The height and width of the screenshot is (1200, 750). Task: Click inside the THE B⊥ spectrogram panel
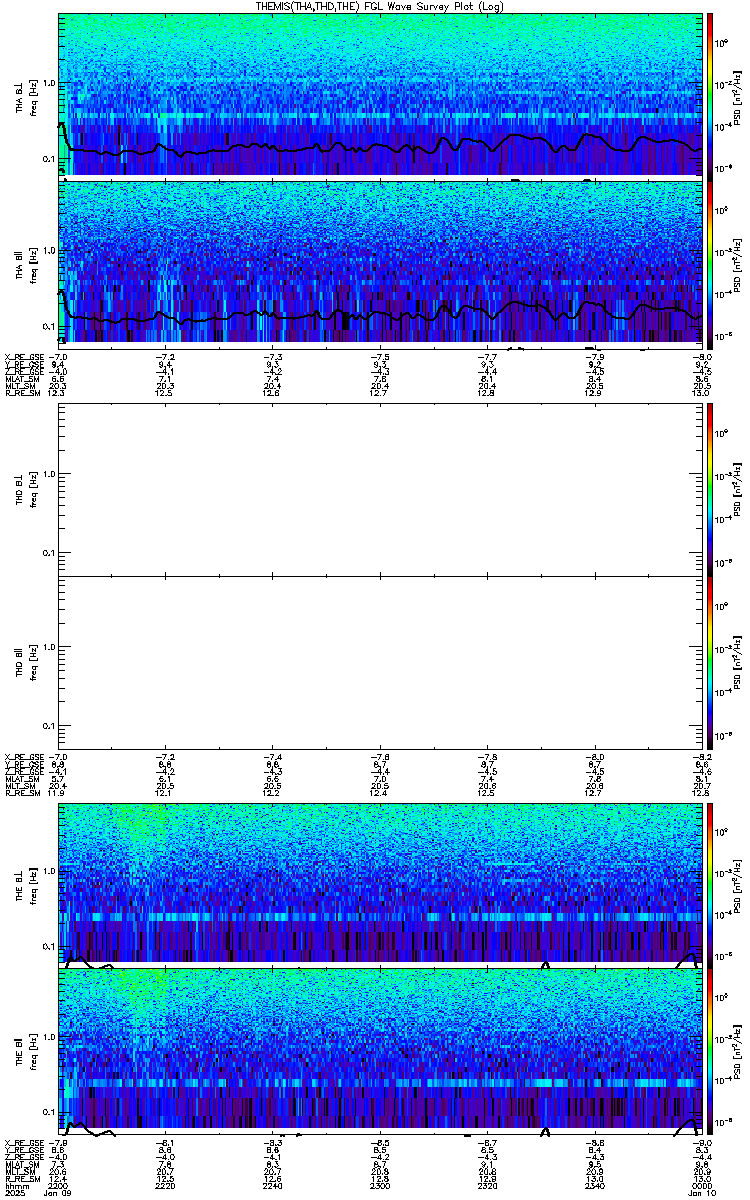click(380, 884)
